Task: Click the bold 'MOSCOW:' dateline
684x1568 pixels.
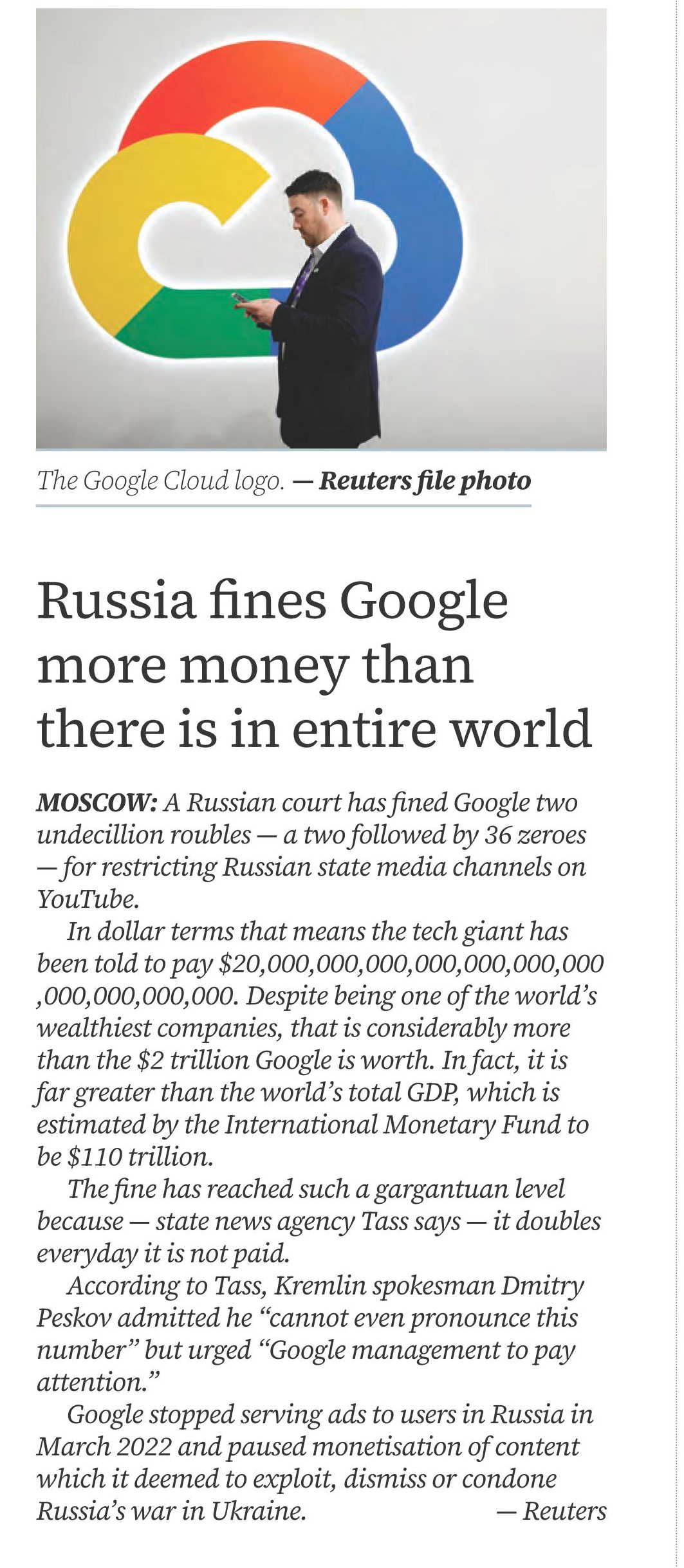Action: (x=97, y=803)
